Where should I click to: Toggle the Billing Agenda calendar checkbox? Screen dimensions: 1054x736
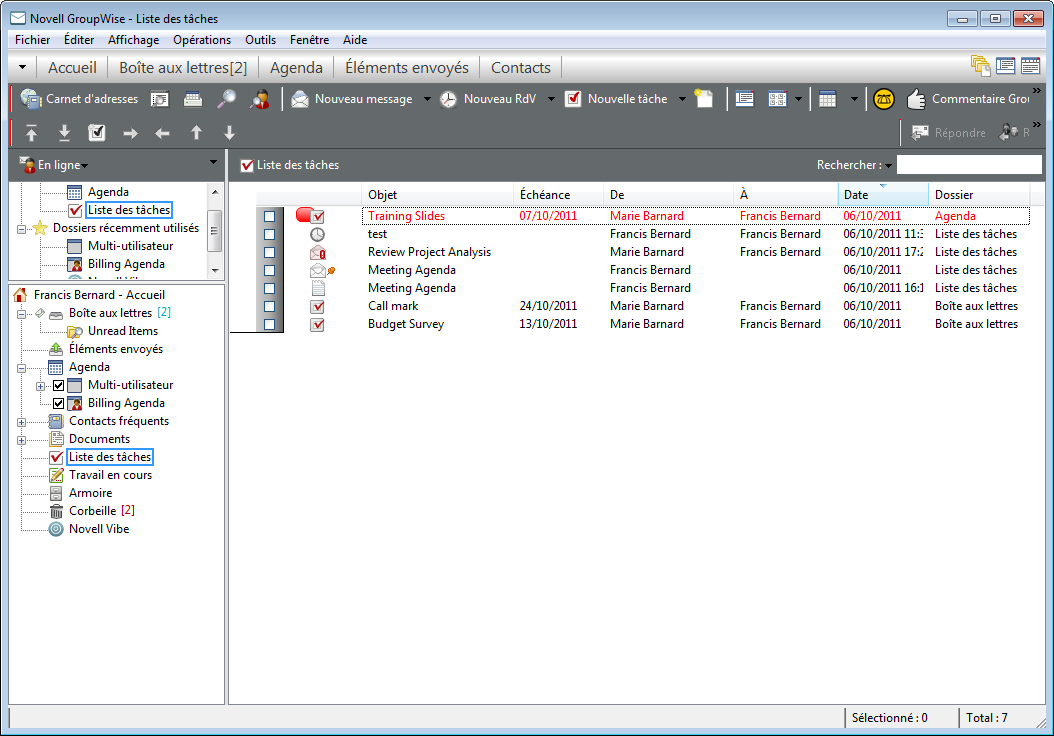pos(58,403)
